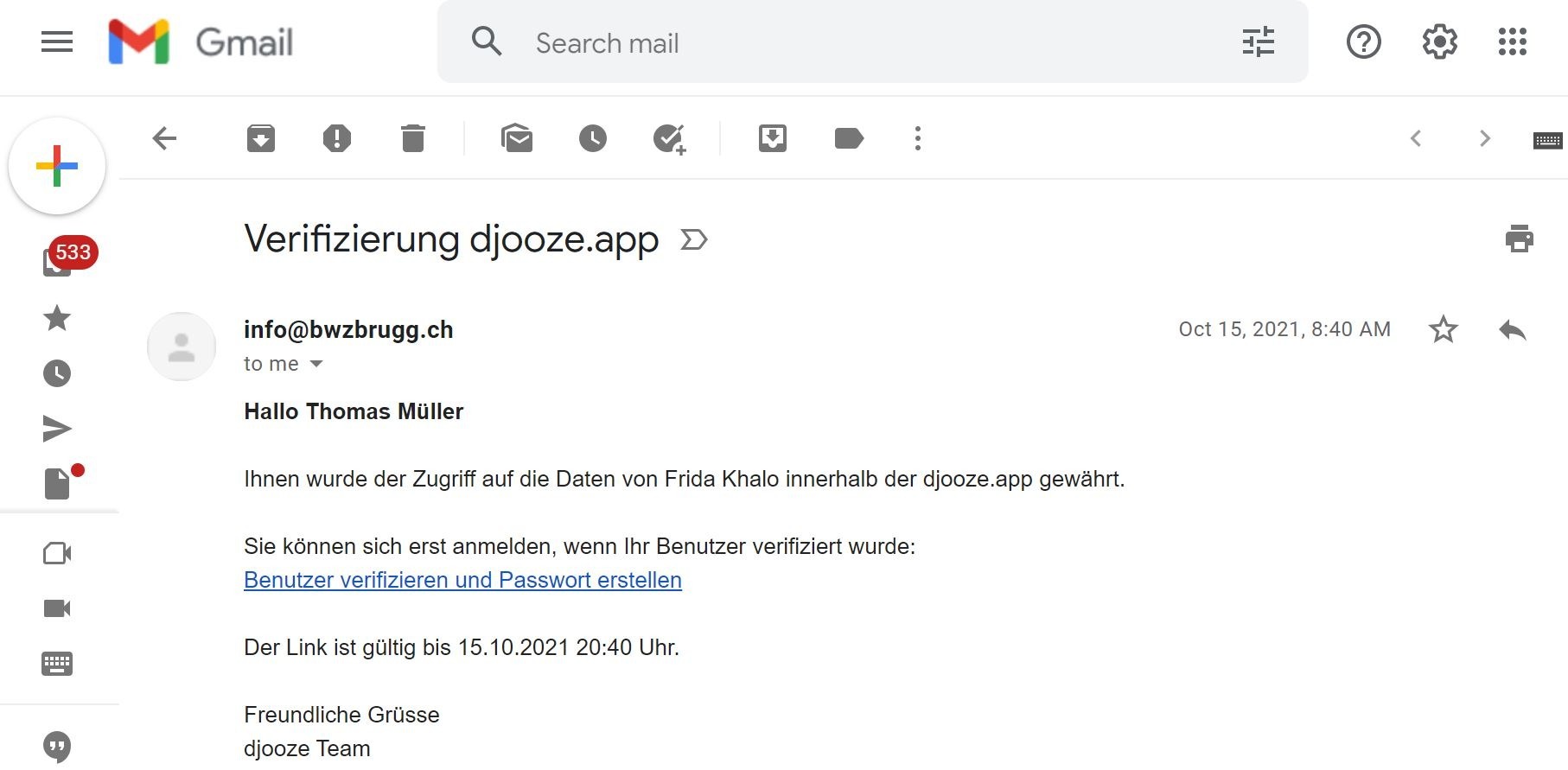Snooze the email with the clock icon

pyautogui.click(x=593, y=138)
